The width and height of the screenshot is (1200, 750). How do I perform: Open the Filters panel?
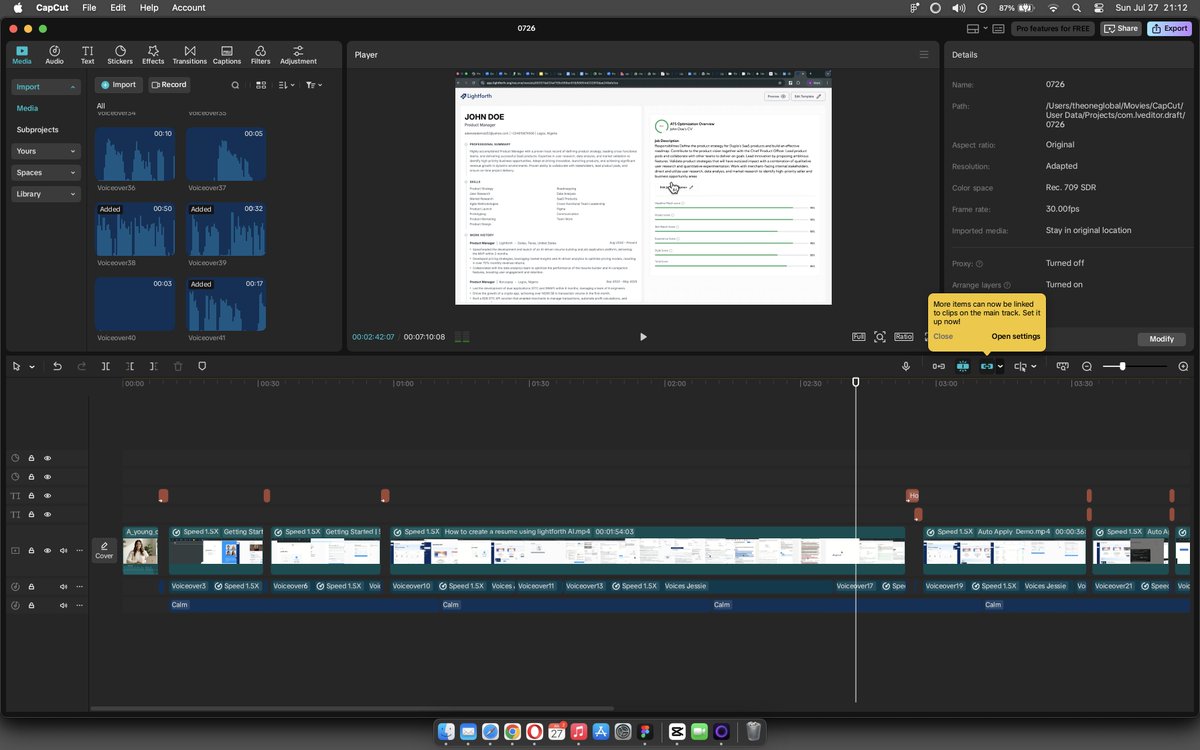pyautogui.click(x=260, y=54)
